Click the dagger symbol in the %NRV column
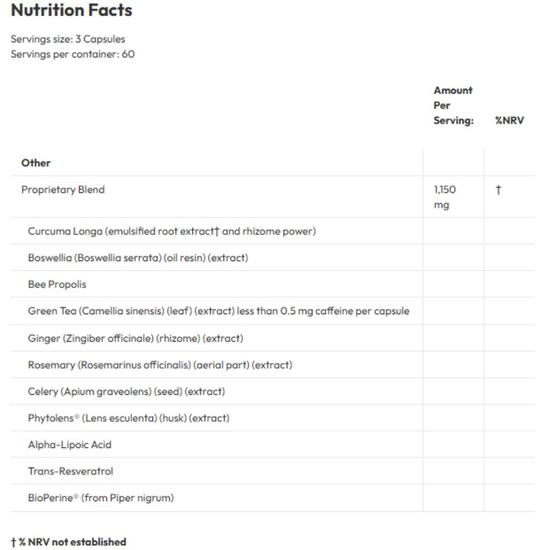This screenshot has height=550, width=550. (498, 190)
